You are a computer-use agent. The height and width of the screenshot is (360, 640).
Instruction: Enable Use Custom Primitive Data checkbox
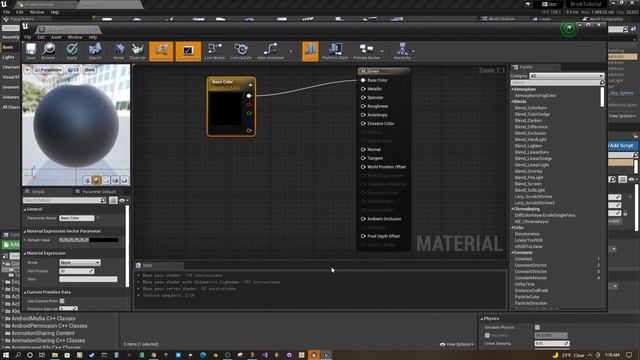tap(62, 301)
